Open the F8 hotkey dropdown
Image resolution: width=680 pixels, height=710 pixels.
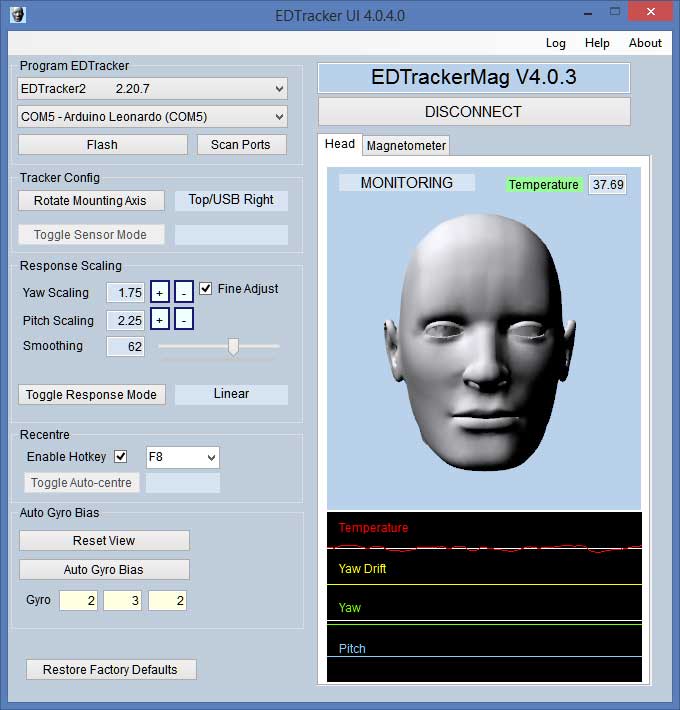(x=182, y=457)
